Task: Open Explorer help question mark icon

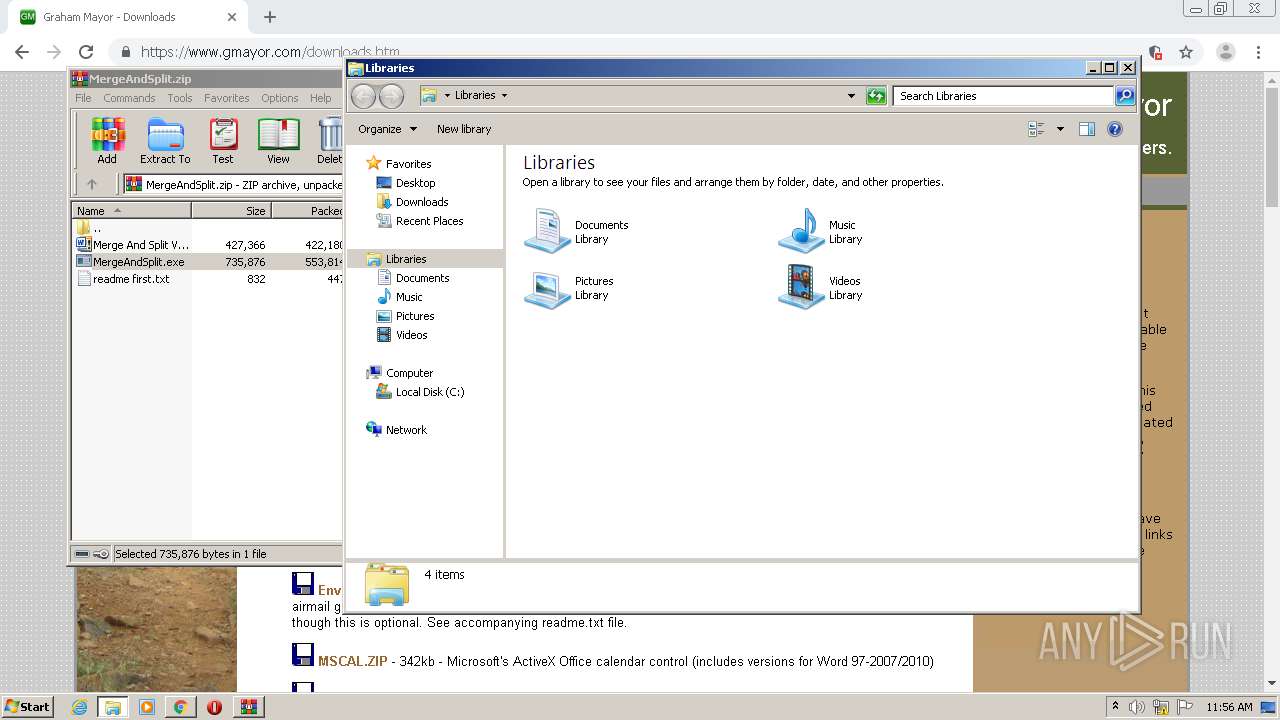Action: pyautogui.click(x=1115, y=129)
